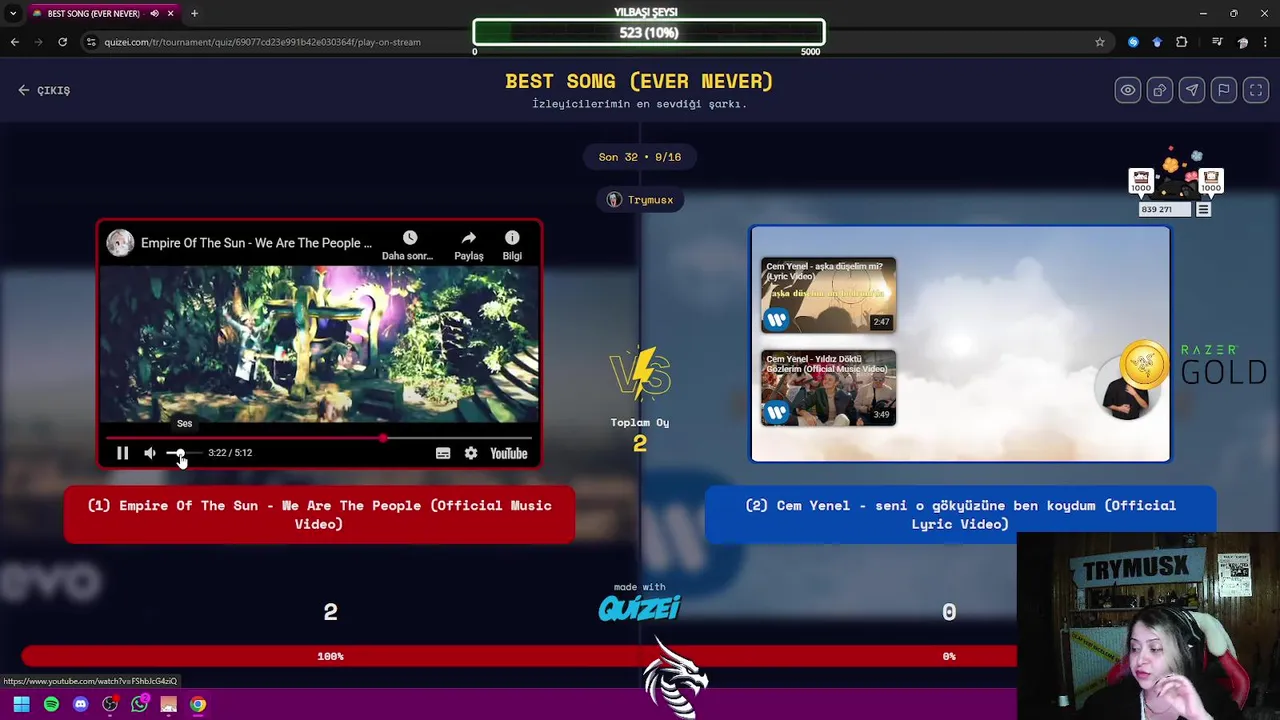Open the blue hat extension icon
This screenshot has width=1280, height=720.
1157,42
